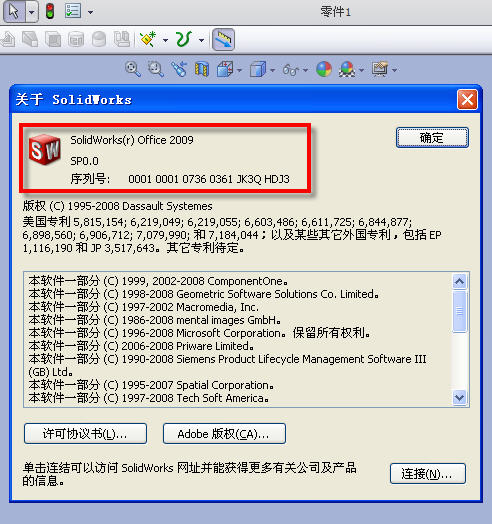Click the Zoom to Fit magnifier icon
The width and height of the screenshot is (492, 524).
pos(133,70)
